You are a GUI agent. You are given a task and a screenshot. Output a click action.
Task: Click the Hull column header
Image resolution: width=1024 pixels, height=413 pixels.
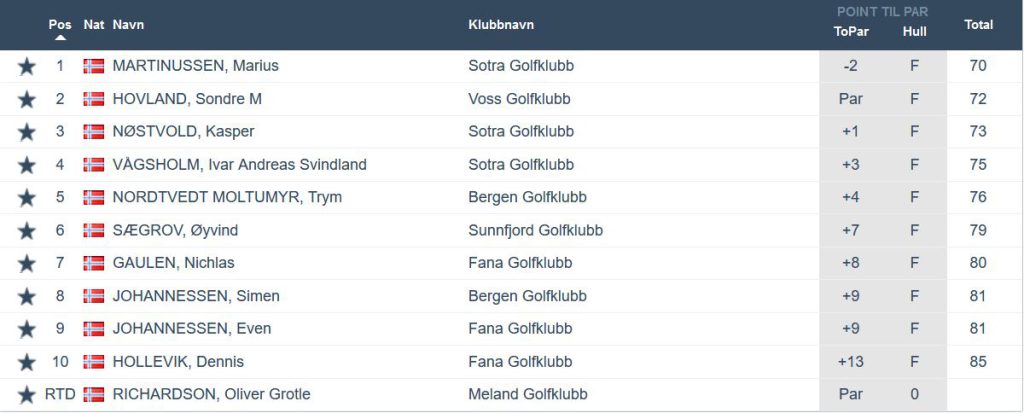coord(914,31)
